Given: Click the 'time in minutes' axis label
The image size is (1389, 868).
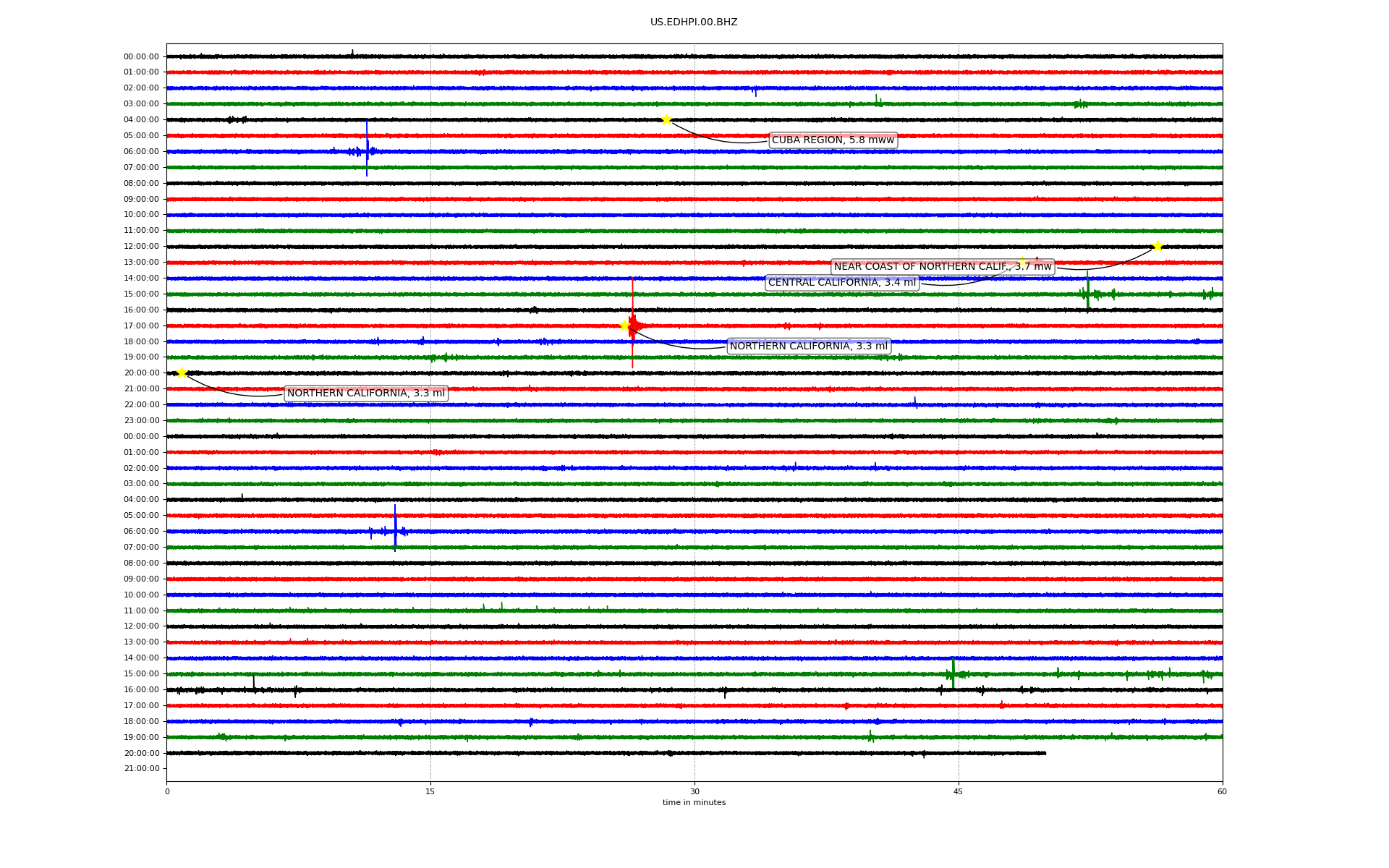Looking at the screenshot, I should pyautogui.click(x=693, y=803).
